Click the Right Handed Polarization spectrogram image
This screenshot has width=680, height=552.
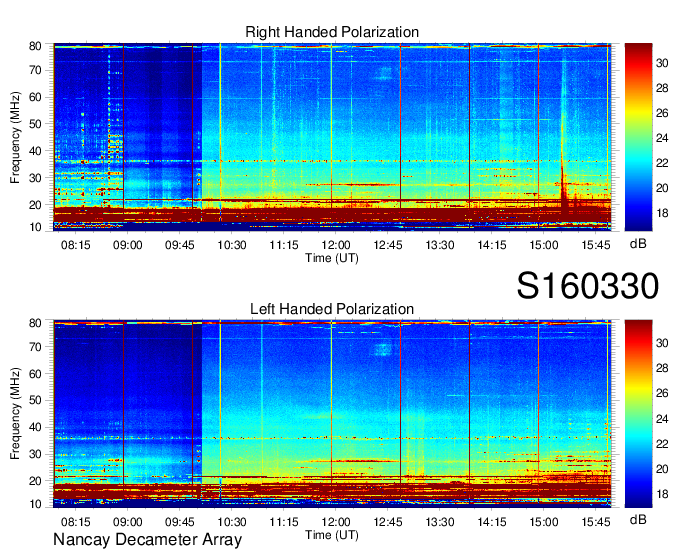coord(332,137)
